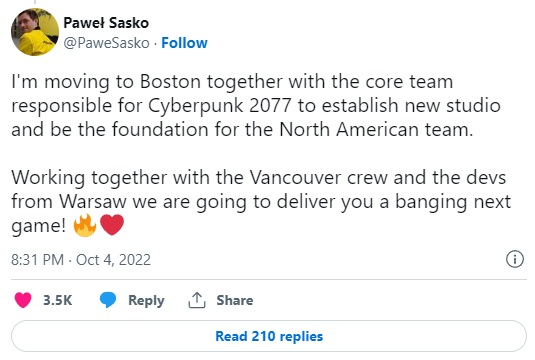Click the blue reply speech bubble icon
This screenshot has height=360, width=535.
tap(108, 300)
